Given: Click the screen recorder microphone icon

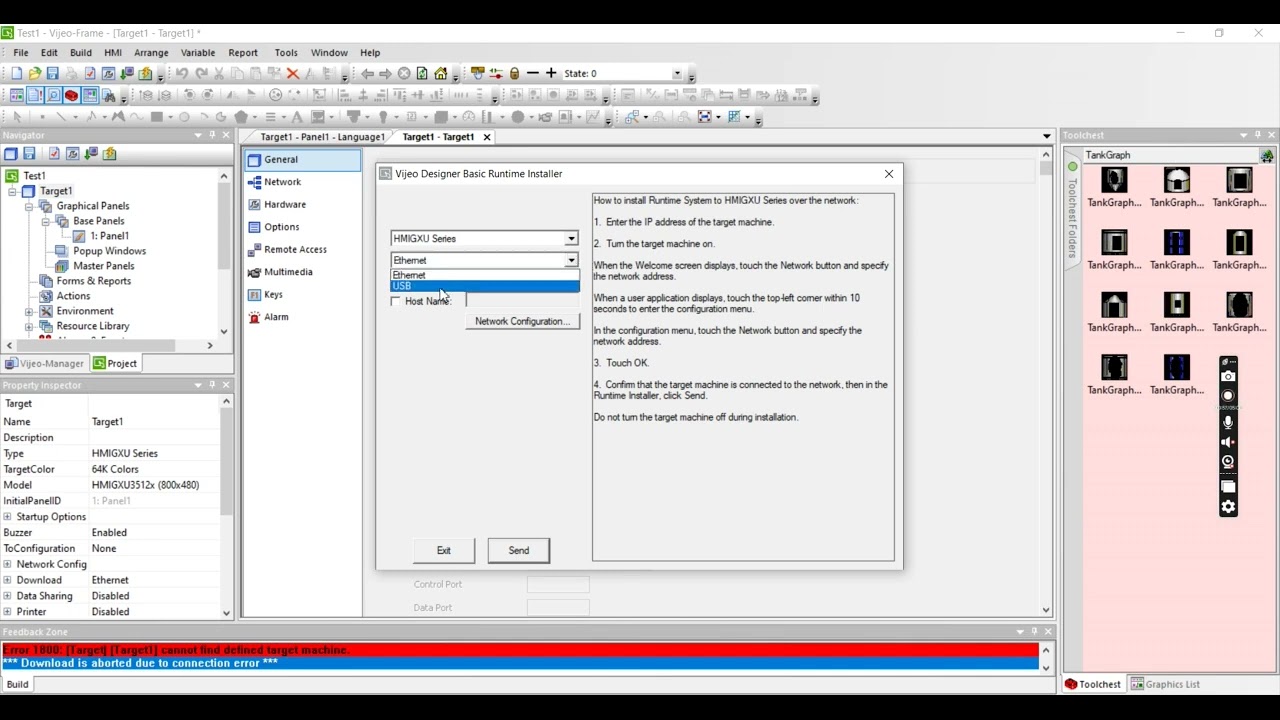Looking at the screenshot, I should (1228, 422).
